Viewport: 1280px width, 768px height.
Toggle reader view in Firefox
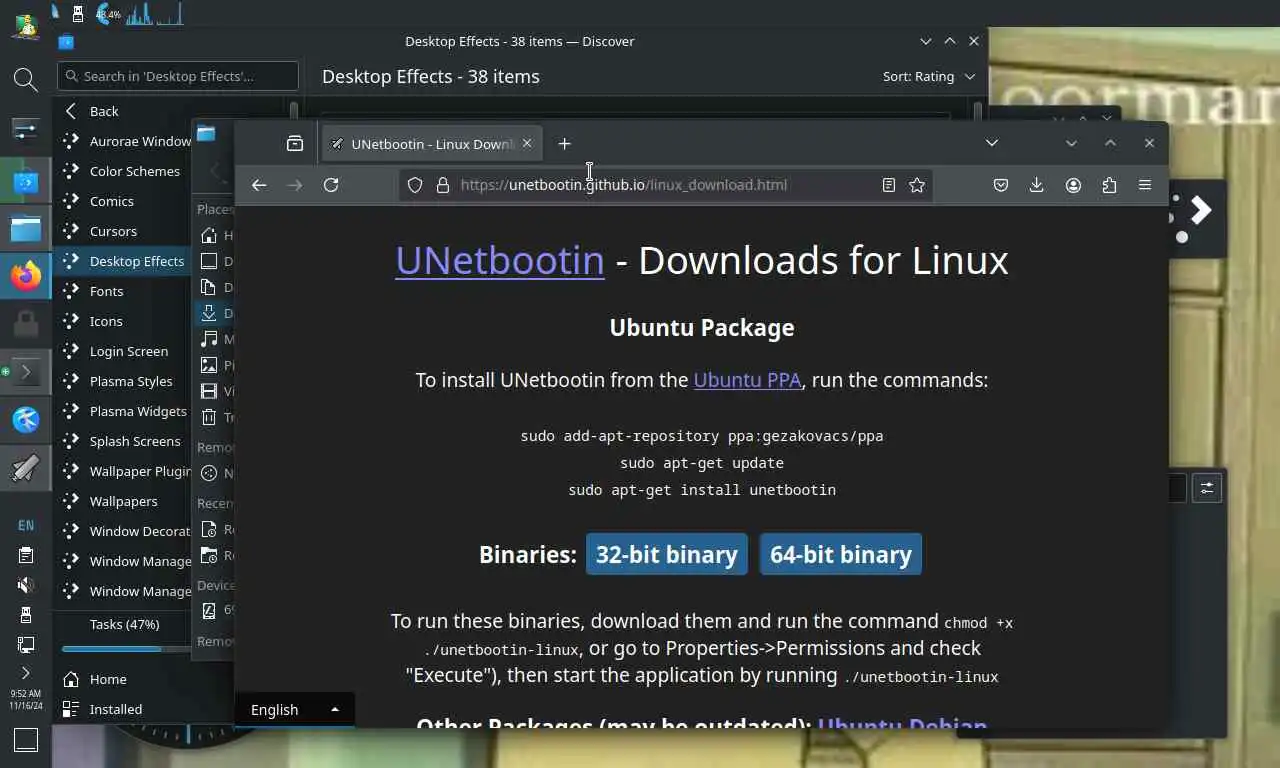point(888,185)
